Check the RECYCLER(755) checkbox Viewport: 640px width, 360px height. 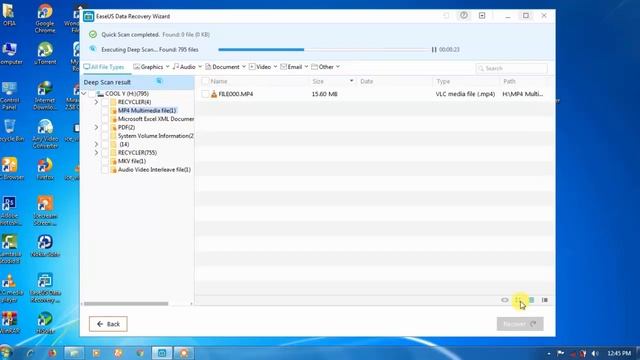click(x=105, y=153)
